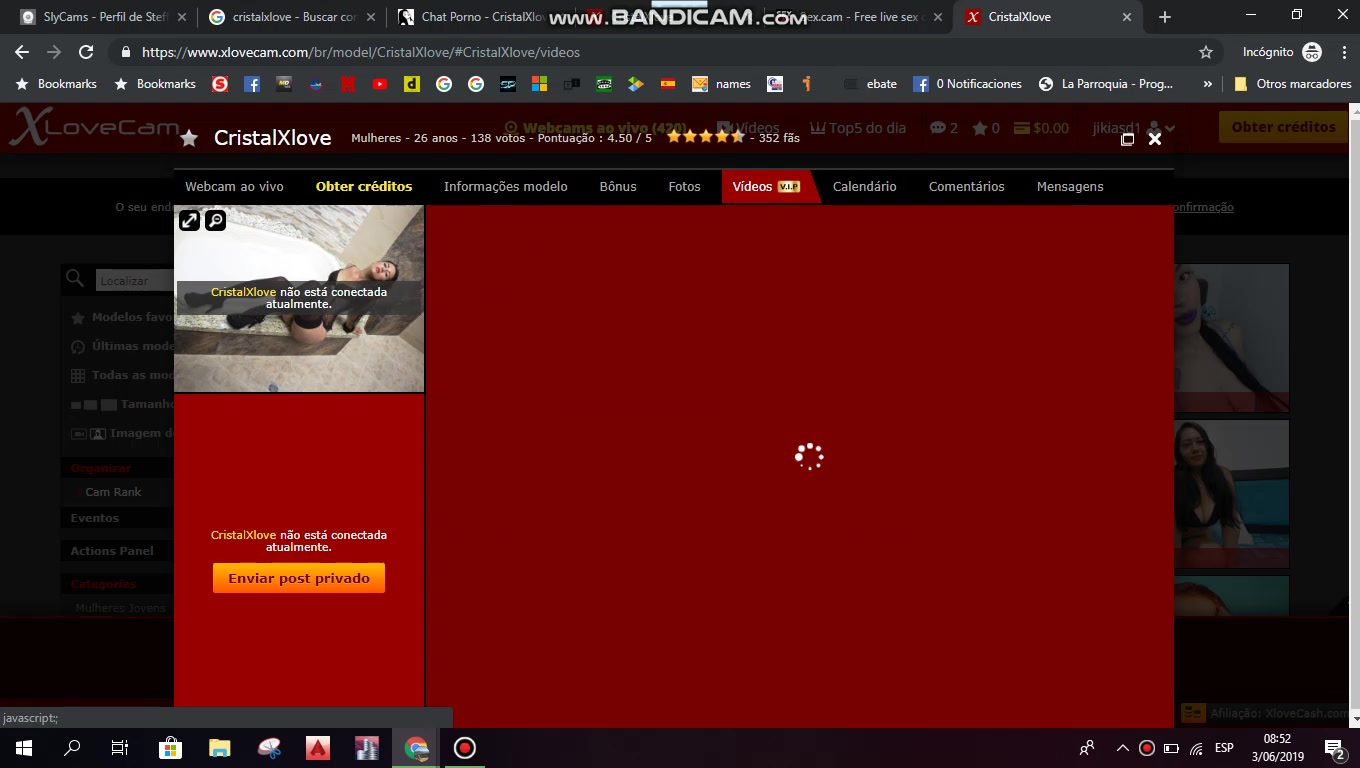
Task: Click Cam Rank in the sidebar
Action: point(113,492)
